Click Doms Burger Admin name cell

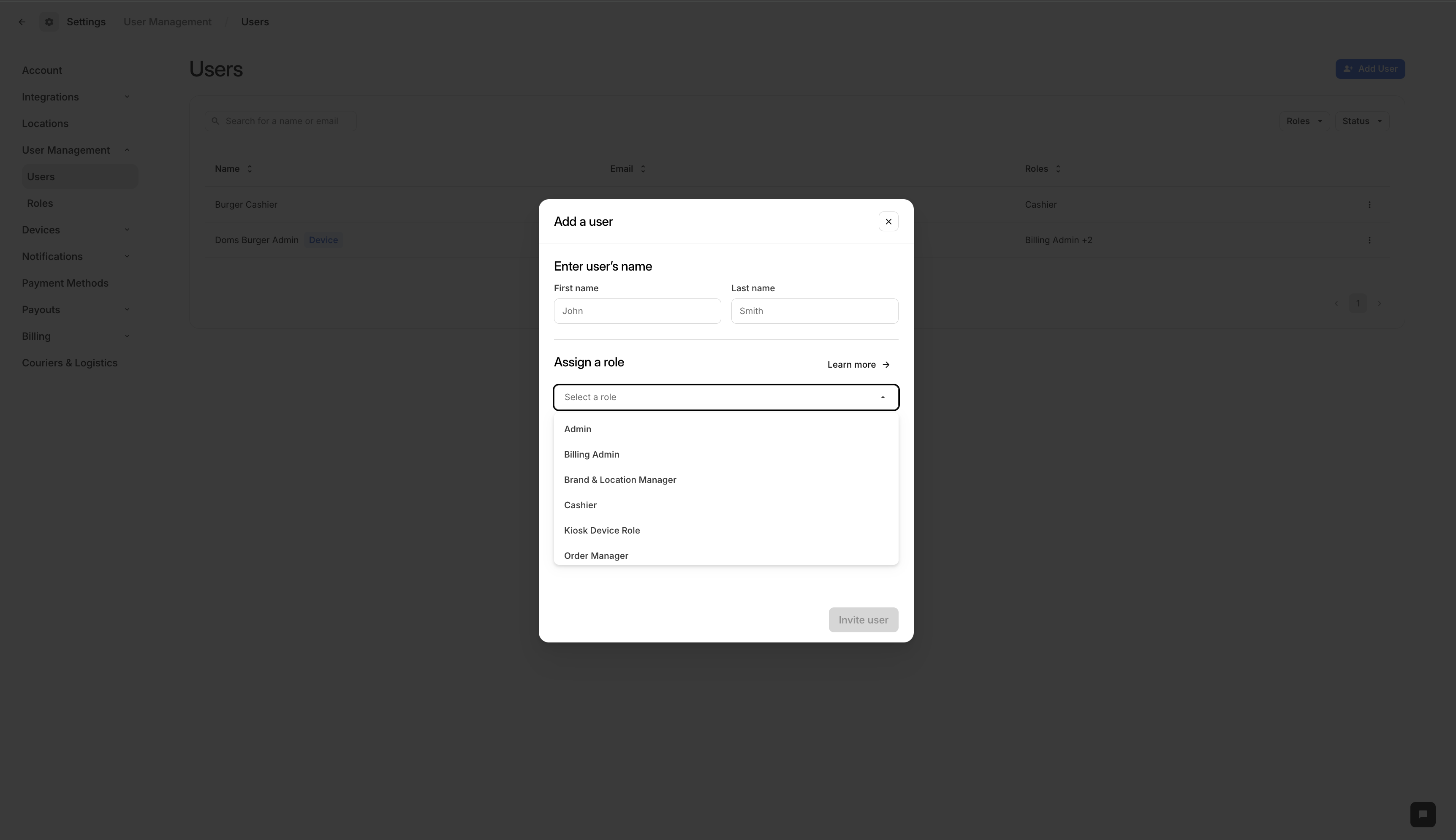[256, 240]
